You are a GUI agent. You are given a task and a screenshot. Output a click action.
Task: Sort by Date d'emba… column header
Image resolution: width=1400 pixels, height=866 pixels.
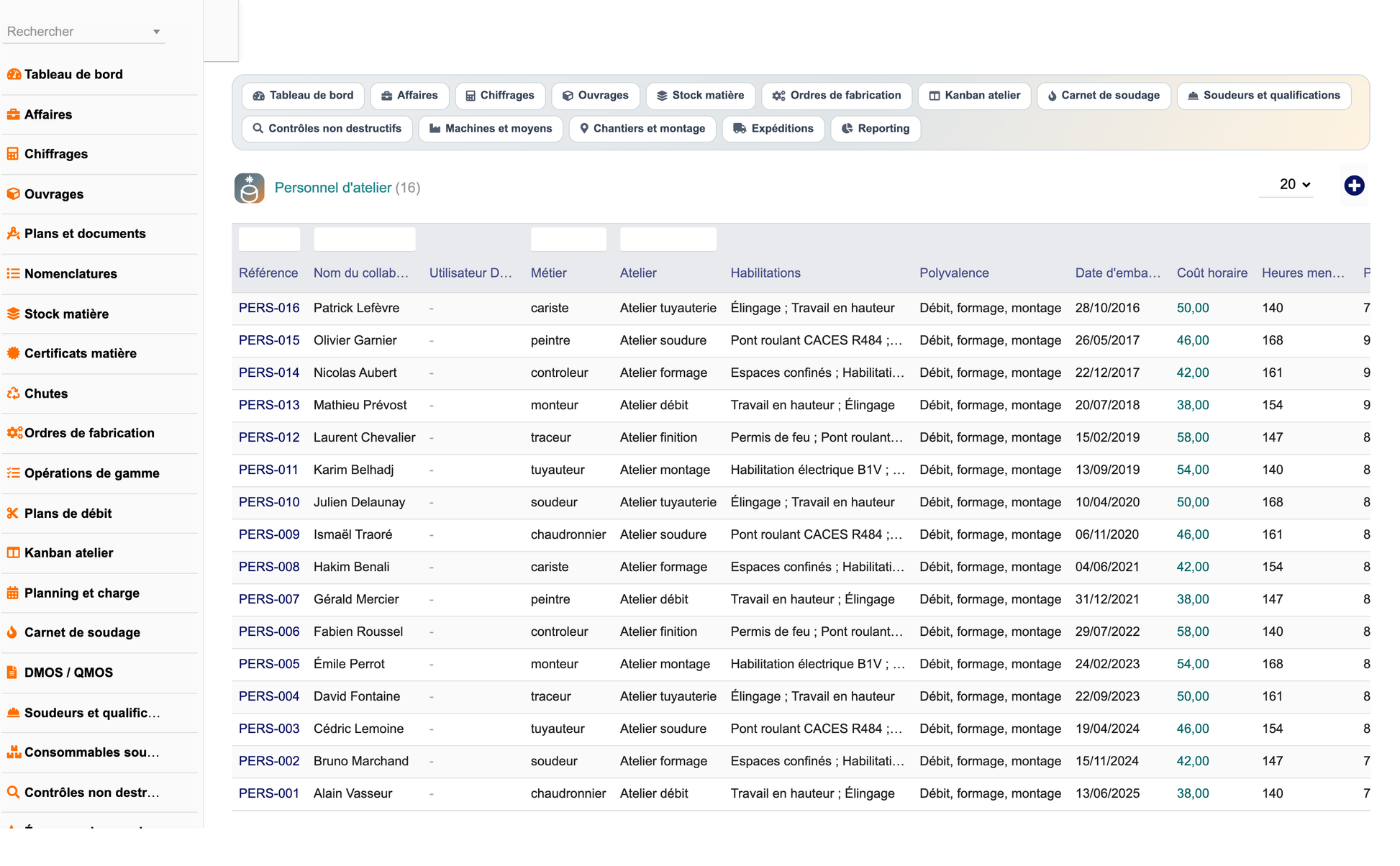tap(1118, 273)
